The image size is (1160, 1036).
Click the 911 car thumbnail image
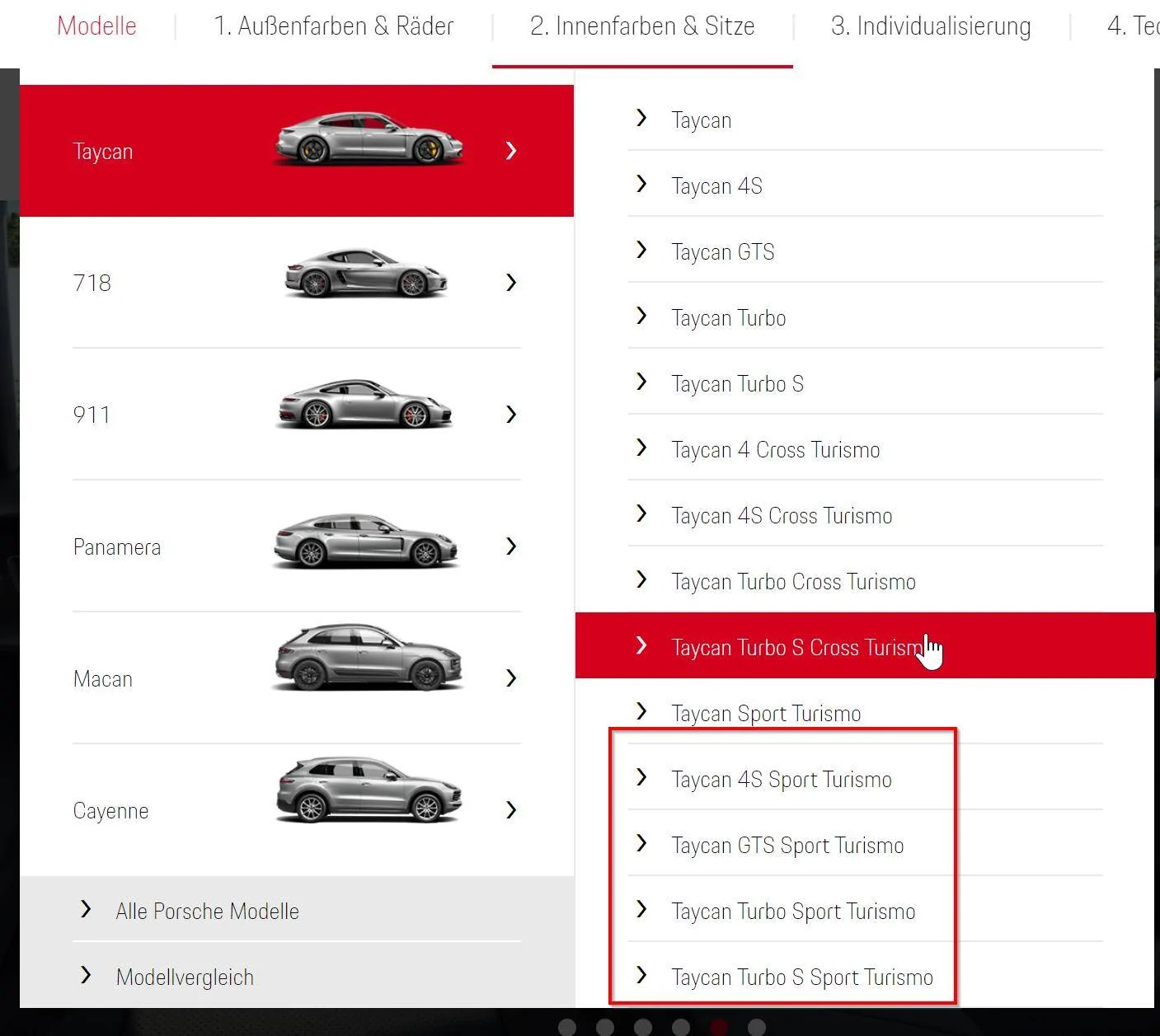click(364, 404)
